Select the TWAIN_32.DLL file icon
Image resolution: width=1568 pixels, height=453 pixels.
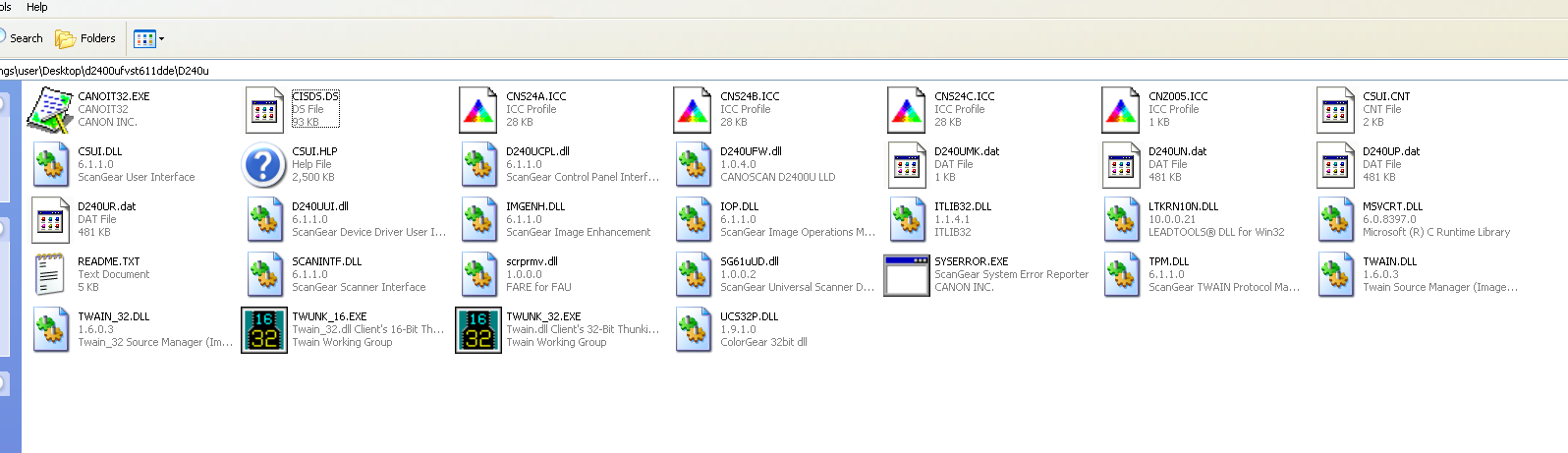[x=50, y=330]
